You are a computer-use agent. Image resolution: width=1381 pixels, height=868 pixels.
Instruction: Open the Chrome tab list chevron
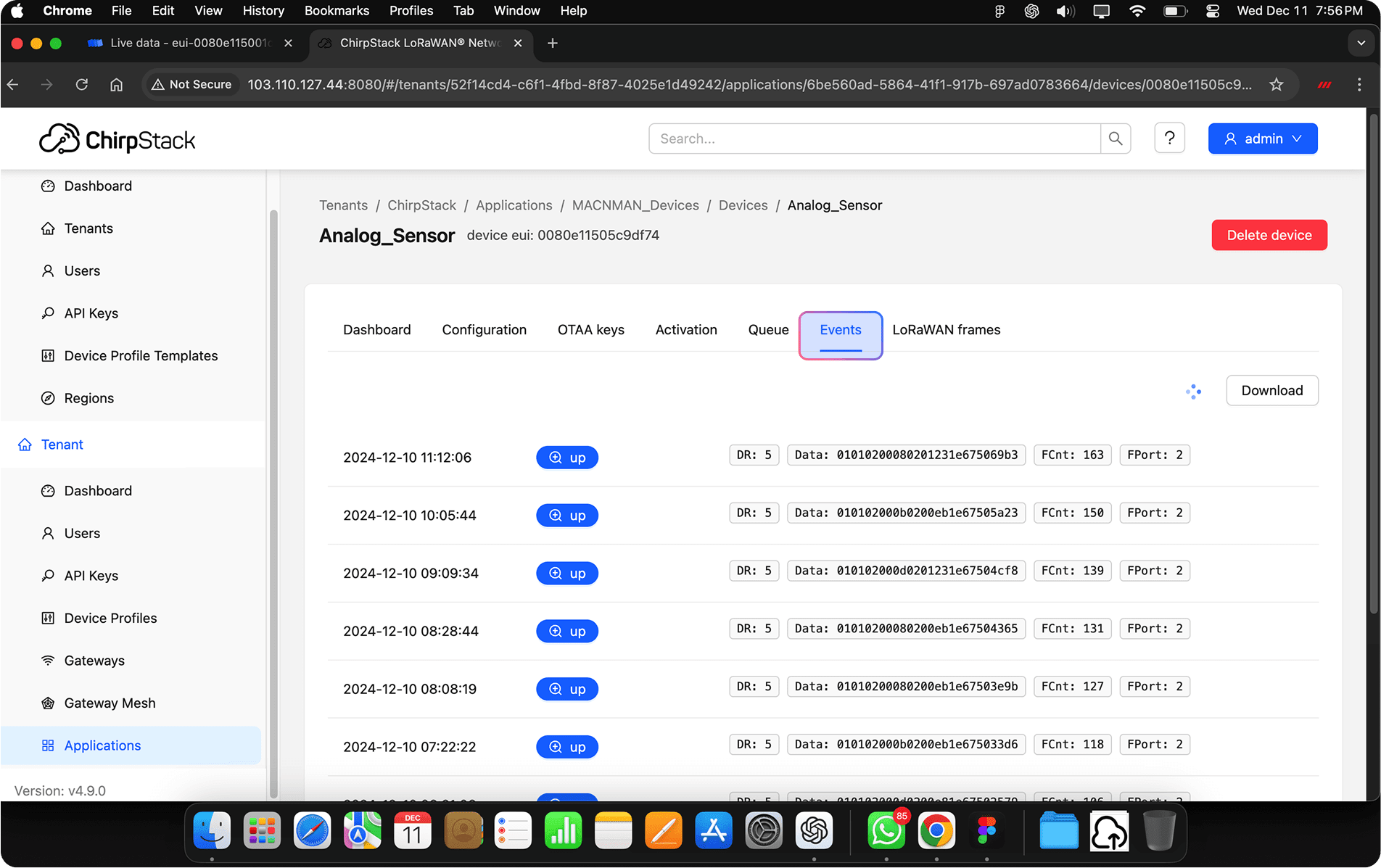(x=1361, y=44)
